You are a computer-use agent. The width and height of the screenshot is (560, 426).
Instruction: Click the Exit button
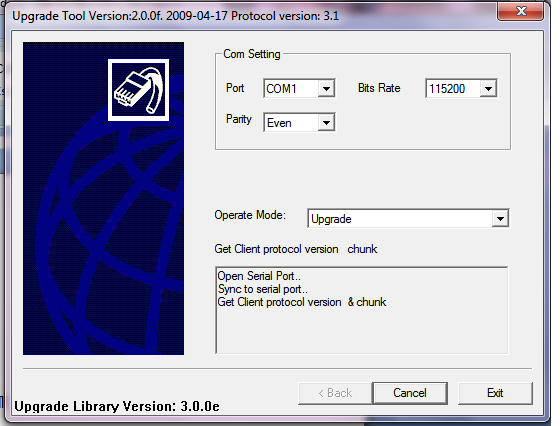pos(495,393)
